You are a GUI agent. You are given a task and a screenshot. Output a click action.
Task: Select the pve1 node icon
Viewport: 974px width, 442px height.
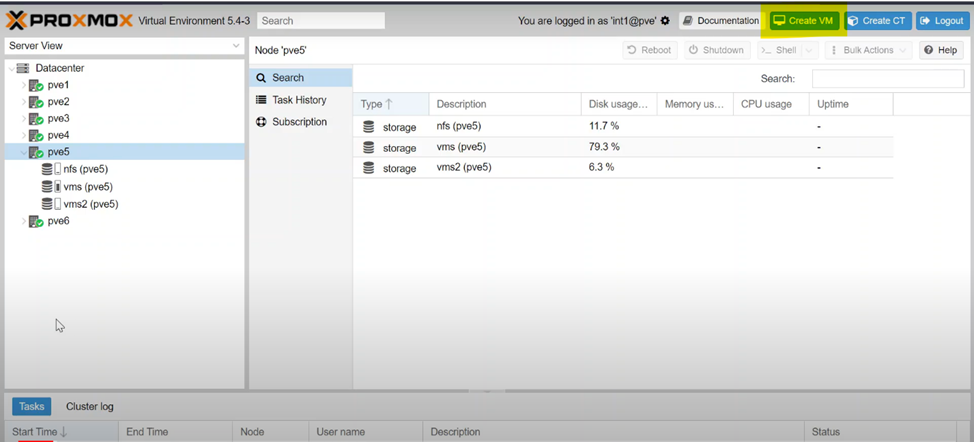pyautogui.click(x=36, y=85)
